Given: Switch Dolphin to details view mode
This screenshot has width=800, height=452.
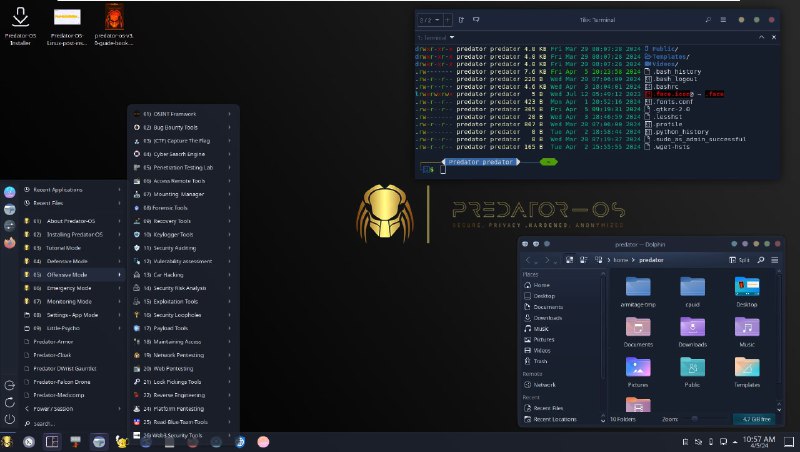Looking at the screenshot, I should [598, 260].
